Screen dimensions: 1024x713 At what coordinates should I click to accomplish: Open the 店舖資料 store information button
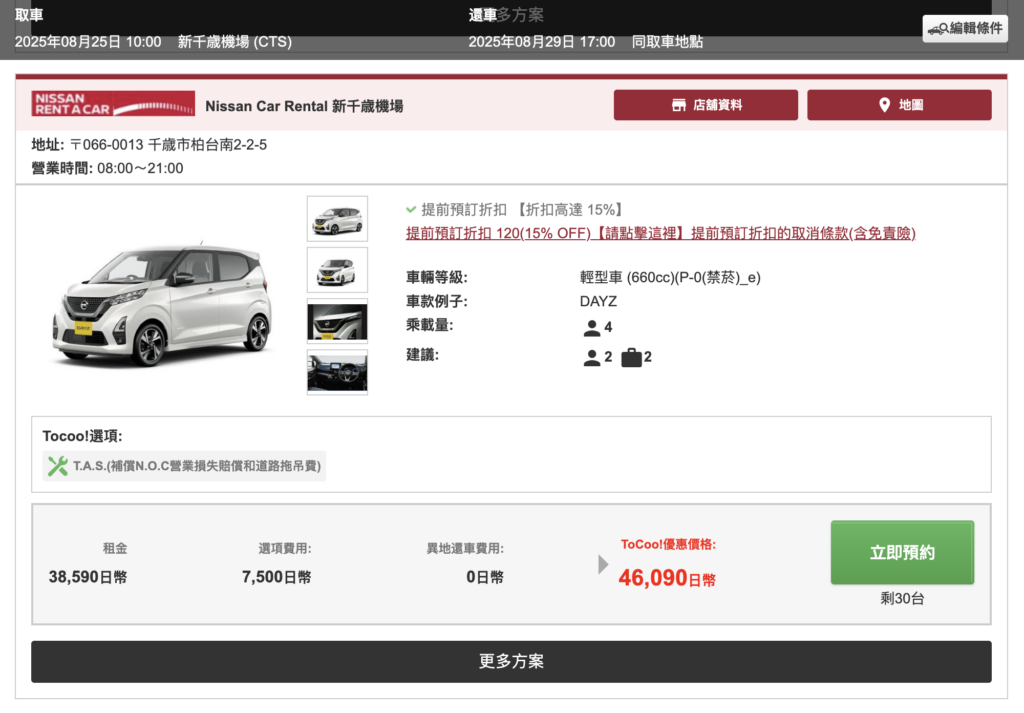pyautogui.click(x=705, y=105)
